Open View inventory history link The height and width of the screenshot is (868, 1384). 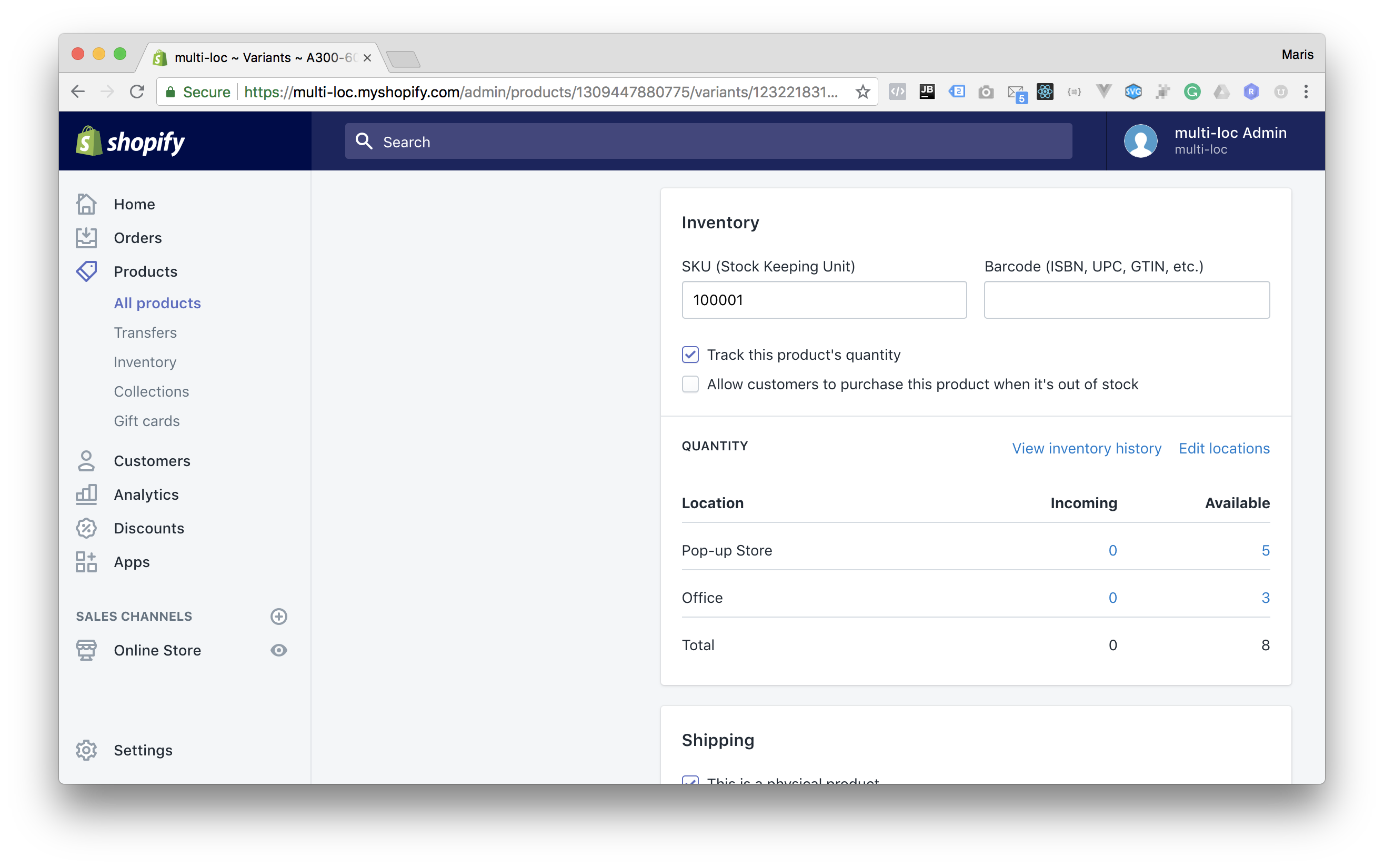click(1086, 448)
